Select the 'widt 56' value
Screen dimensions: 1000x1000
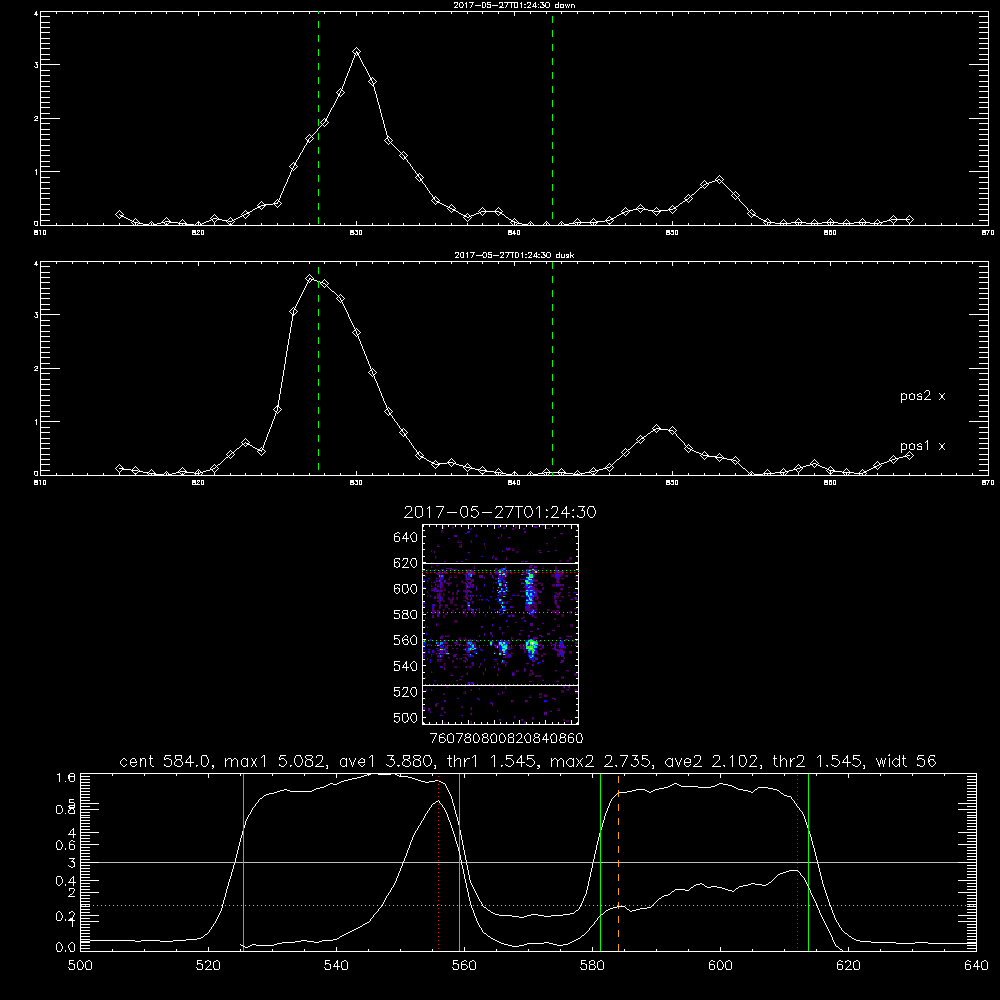(906, 761)
